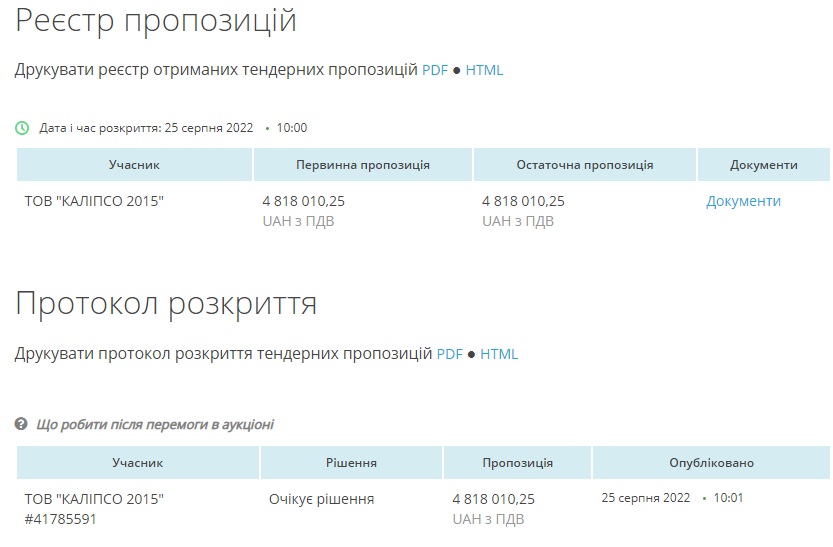Screen dimensions: 833x547
Task: Click Пропозиція header in the protocol table
Action: point(517,463)
